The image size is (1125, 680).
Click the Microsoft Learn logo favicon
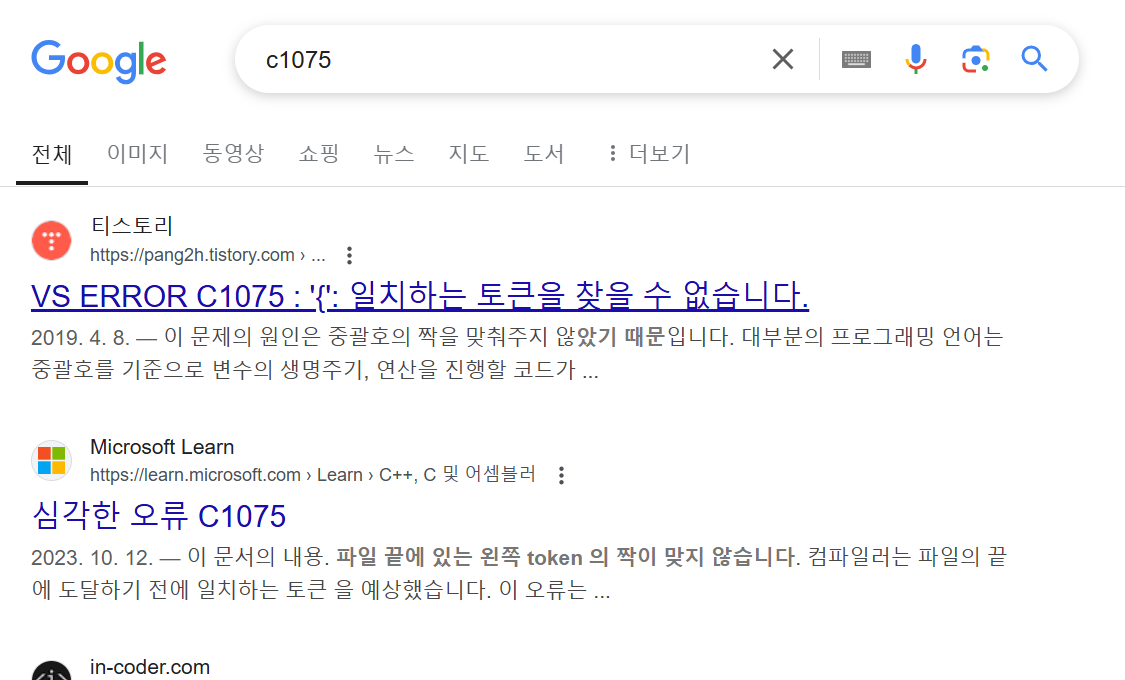tap(52, 461)
